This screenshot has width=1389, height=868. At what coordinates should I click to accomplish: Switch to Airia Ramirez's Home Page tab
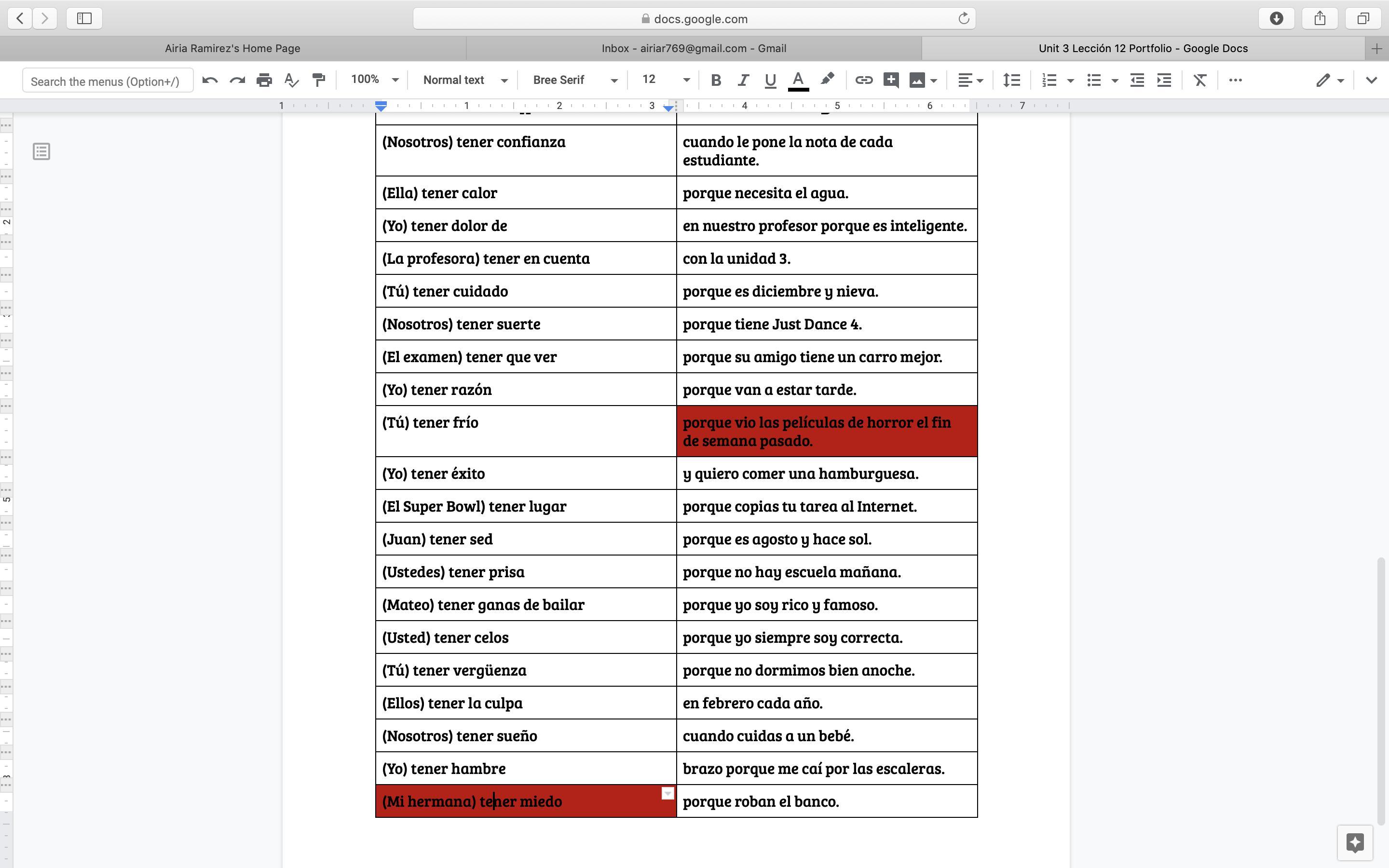[232, 48]
